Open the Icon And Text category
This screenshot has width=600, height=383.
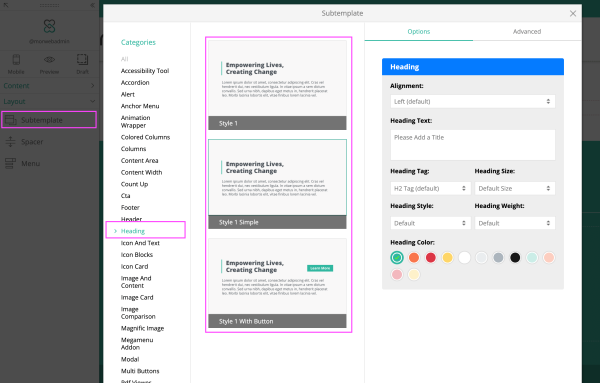tap(140, 243)
